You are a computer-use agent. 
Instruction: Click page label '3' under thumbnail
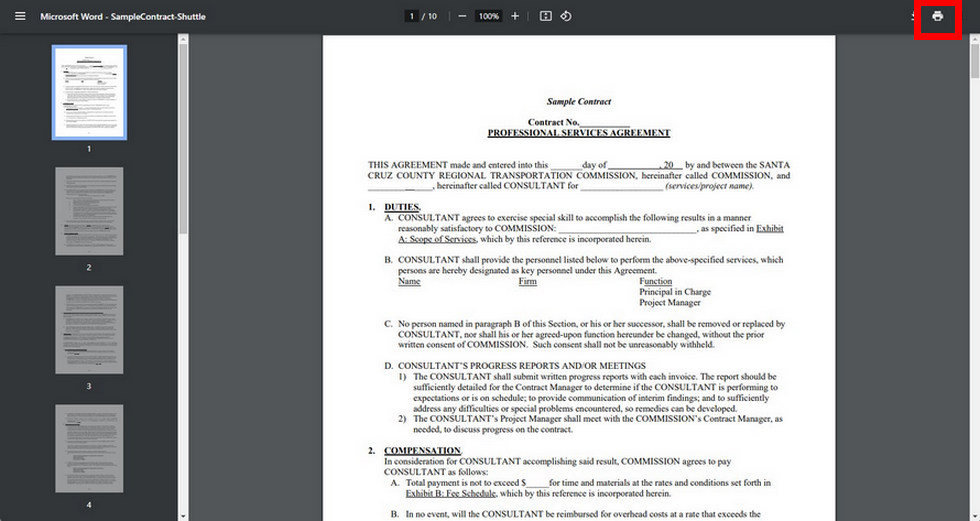pos(89,386)
